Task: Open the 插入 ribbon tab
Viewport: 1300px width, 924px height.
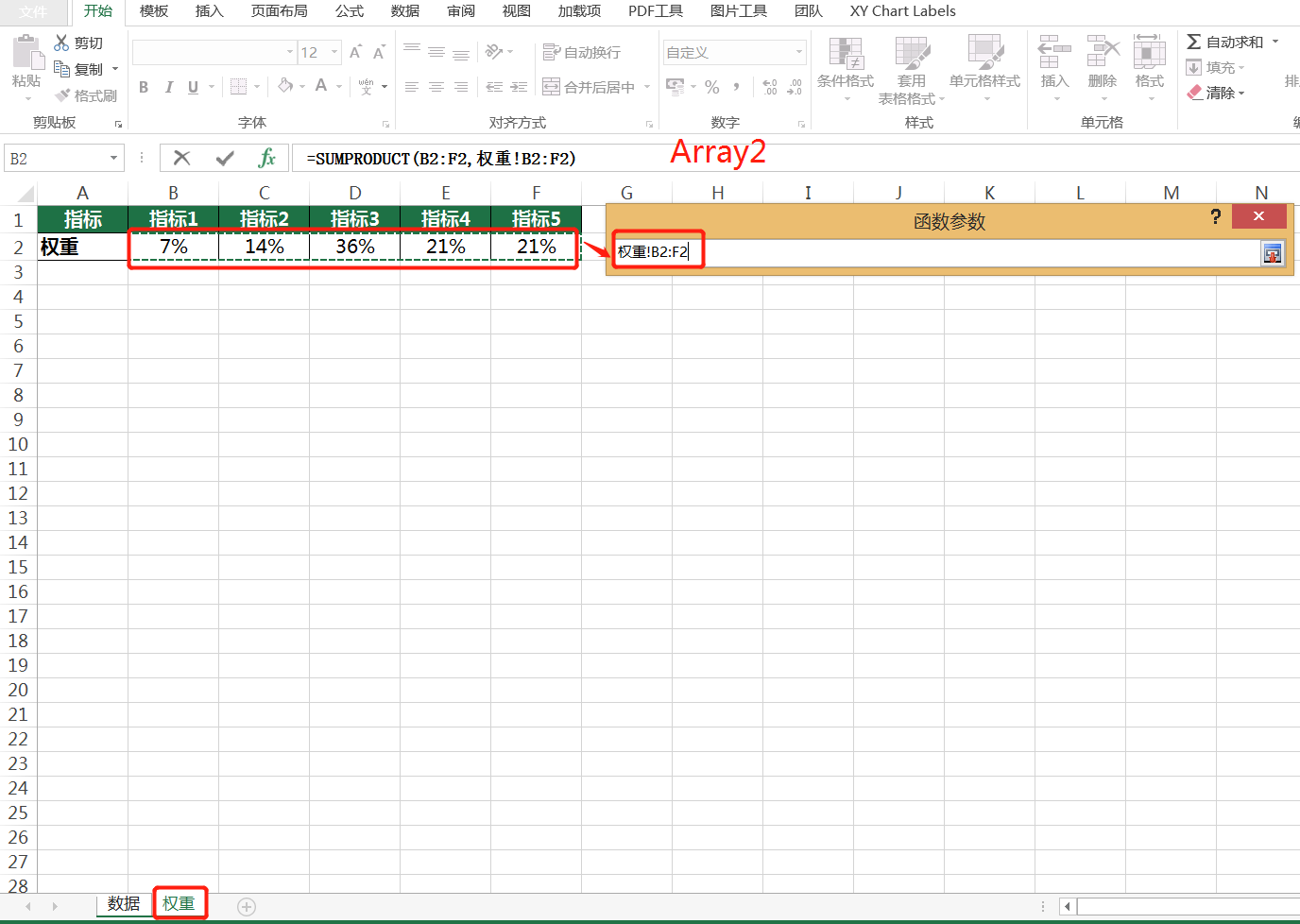Action: pyautogui.click(x=210, y=11)
